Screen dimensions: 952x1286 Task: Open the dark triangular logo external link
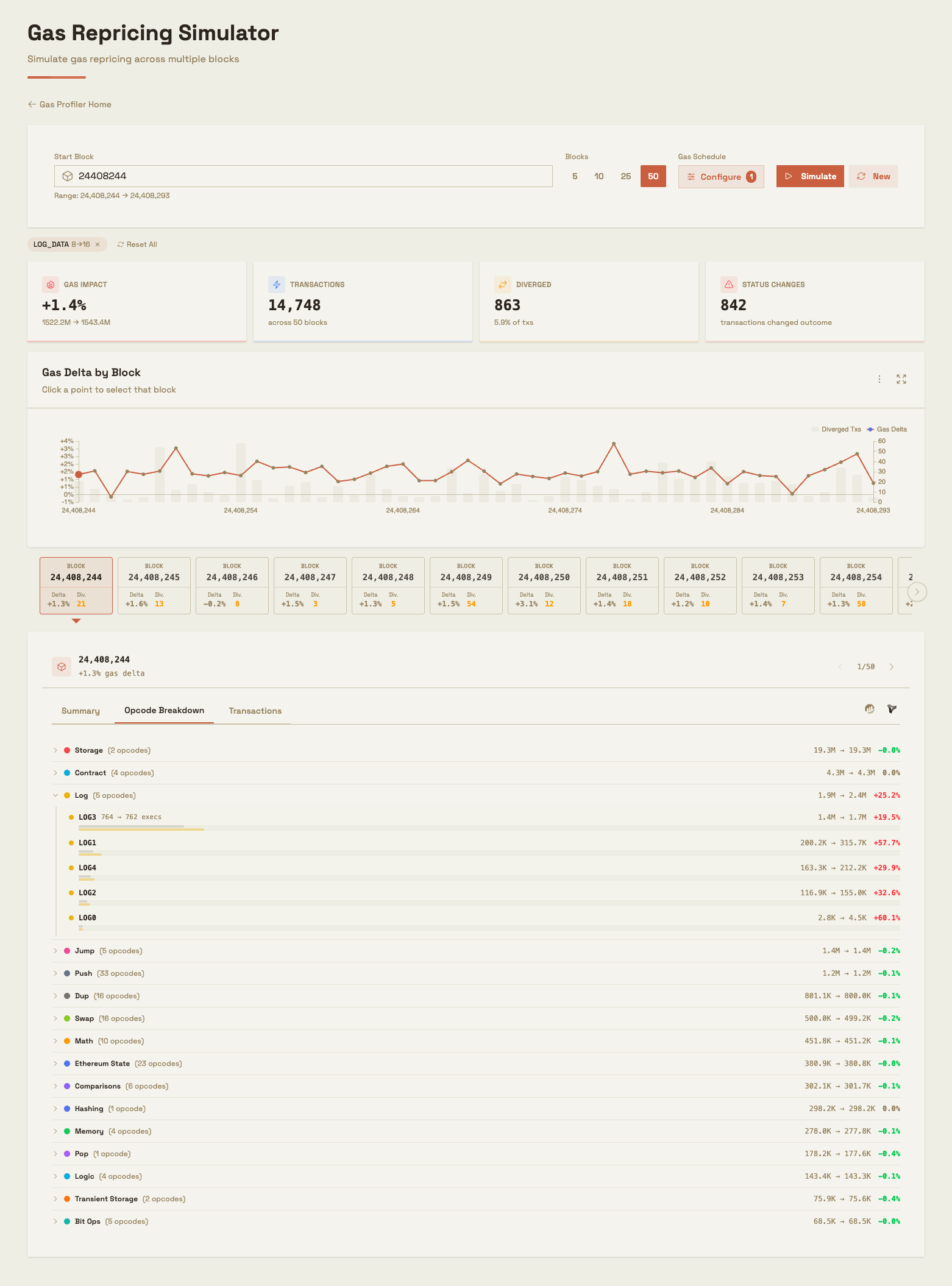tap(892, 709)
